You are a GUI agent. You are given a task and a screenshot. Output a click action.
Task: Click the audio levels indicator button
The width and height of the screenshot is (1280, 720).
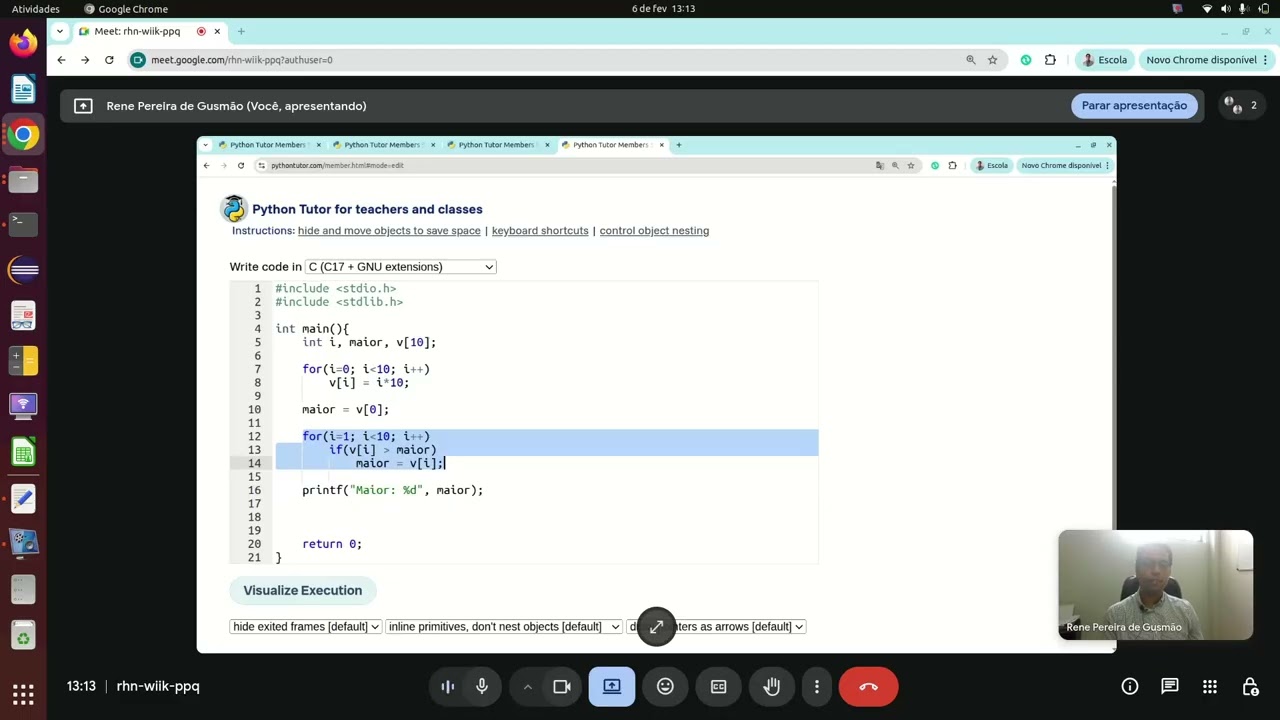[448, 686]
